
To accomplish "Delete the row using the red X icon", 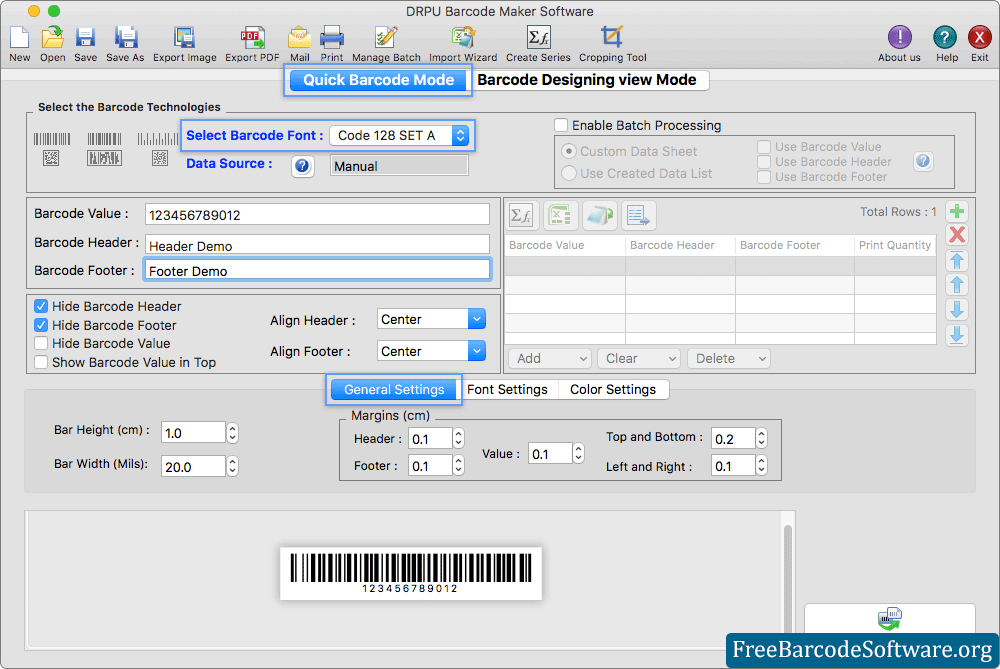I will (957, 235).
